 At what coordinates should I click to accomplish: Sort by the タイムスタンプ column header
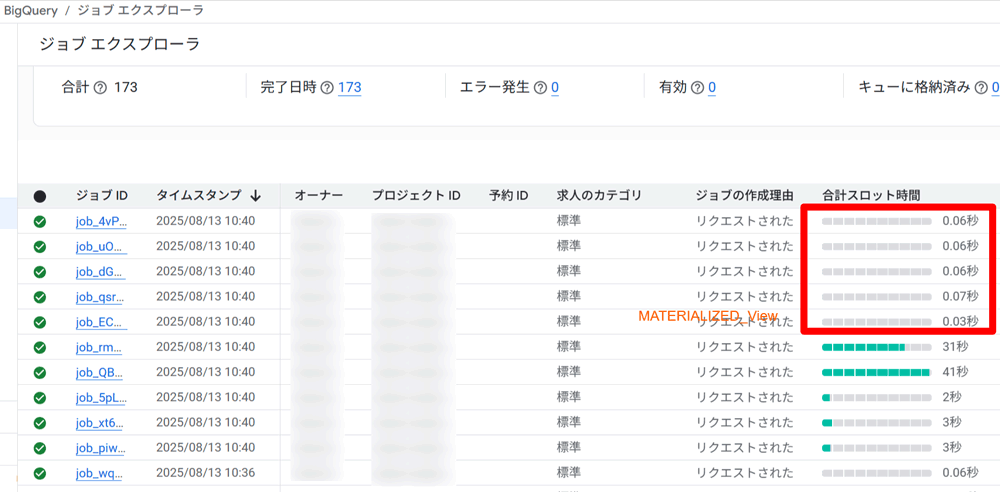199,195
